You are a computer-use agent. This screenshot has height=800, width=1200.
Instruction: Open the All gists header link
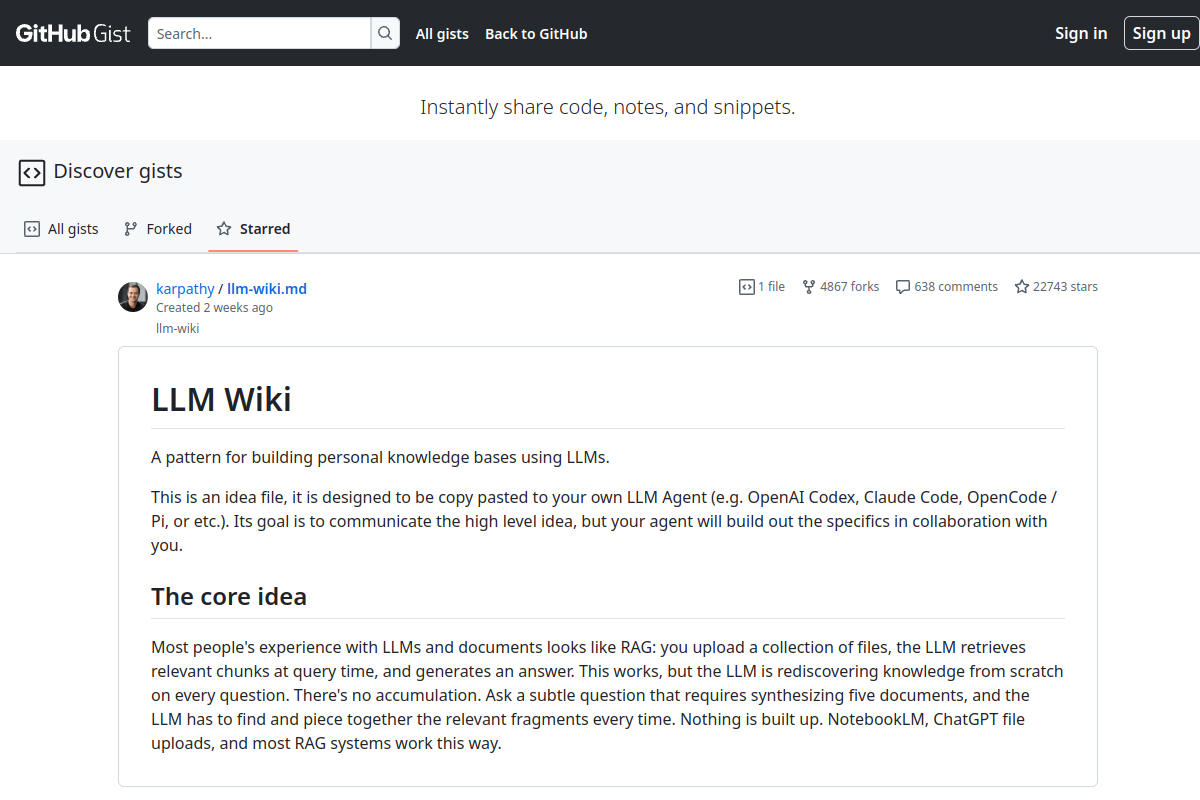[x=442, y=34]
